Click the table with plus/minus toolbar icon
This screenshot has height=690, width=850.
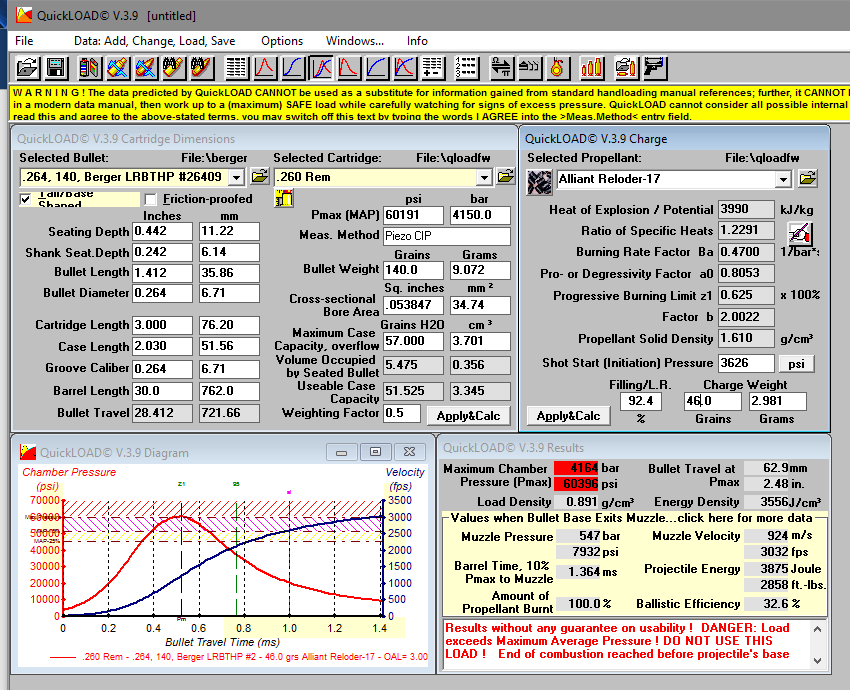pyautogui.click(x=433, y=68)
